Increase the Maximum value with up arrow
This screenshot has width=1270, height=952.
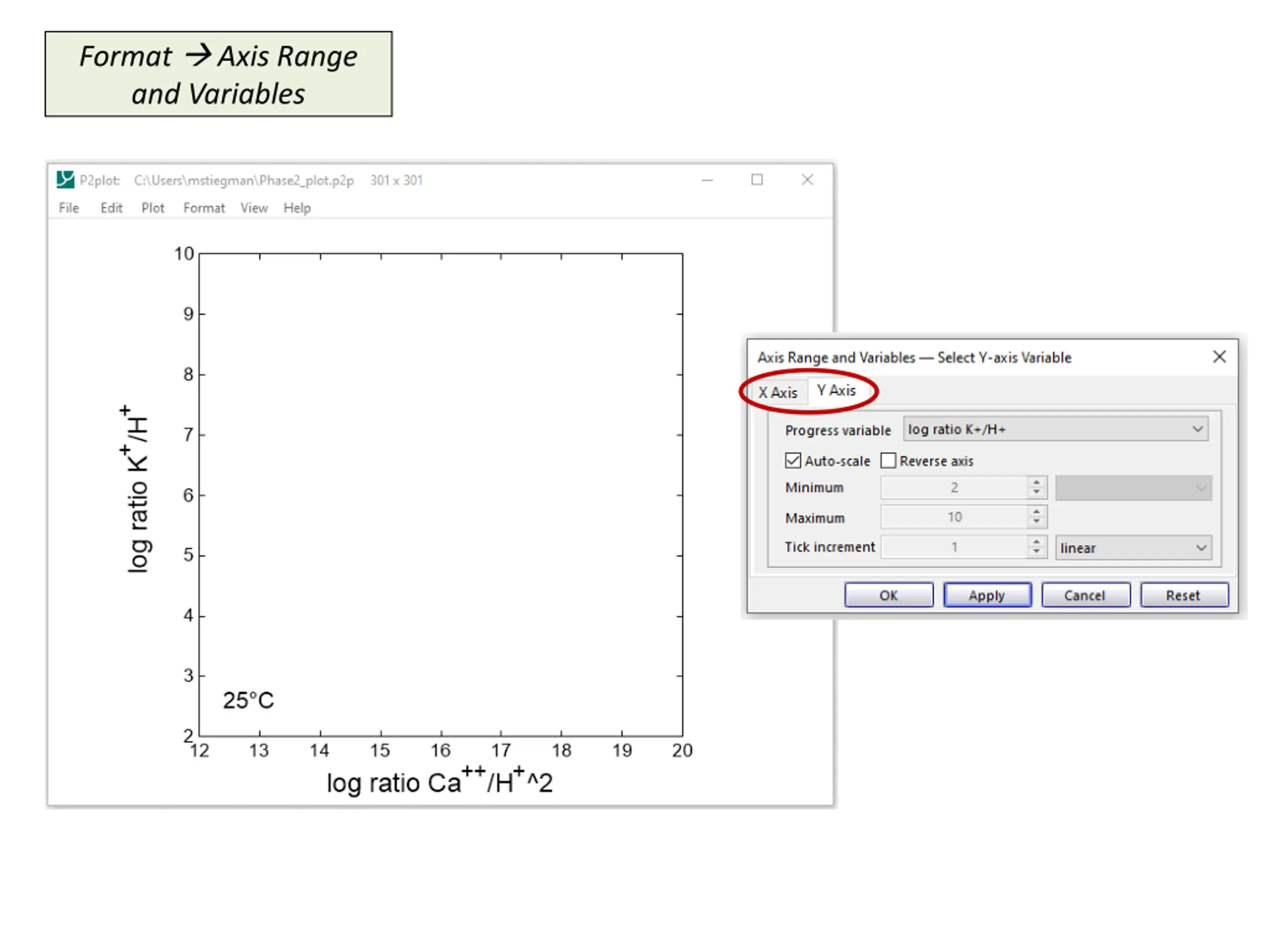coord(1036,512)
